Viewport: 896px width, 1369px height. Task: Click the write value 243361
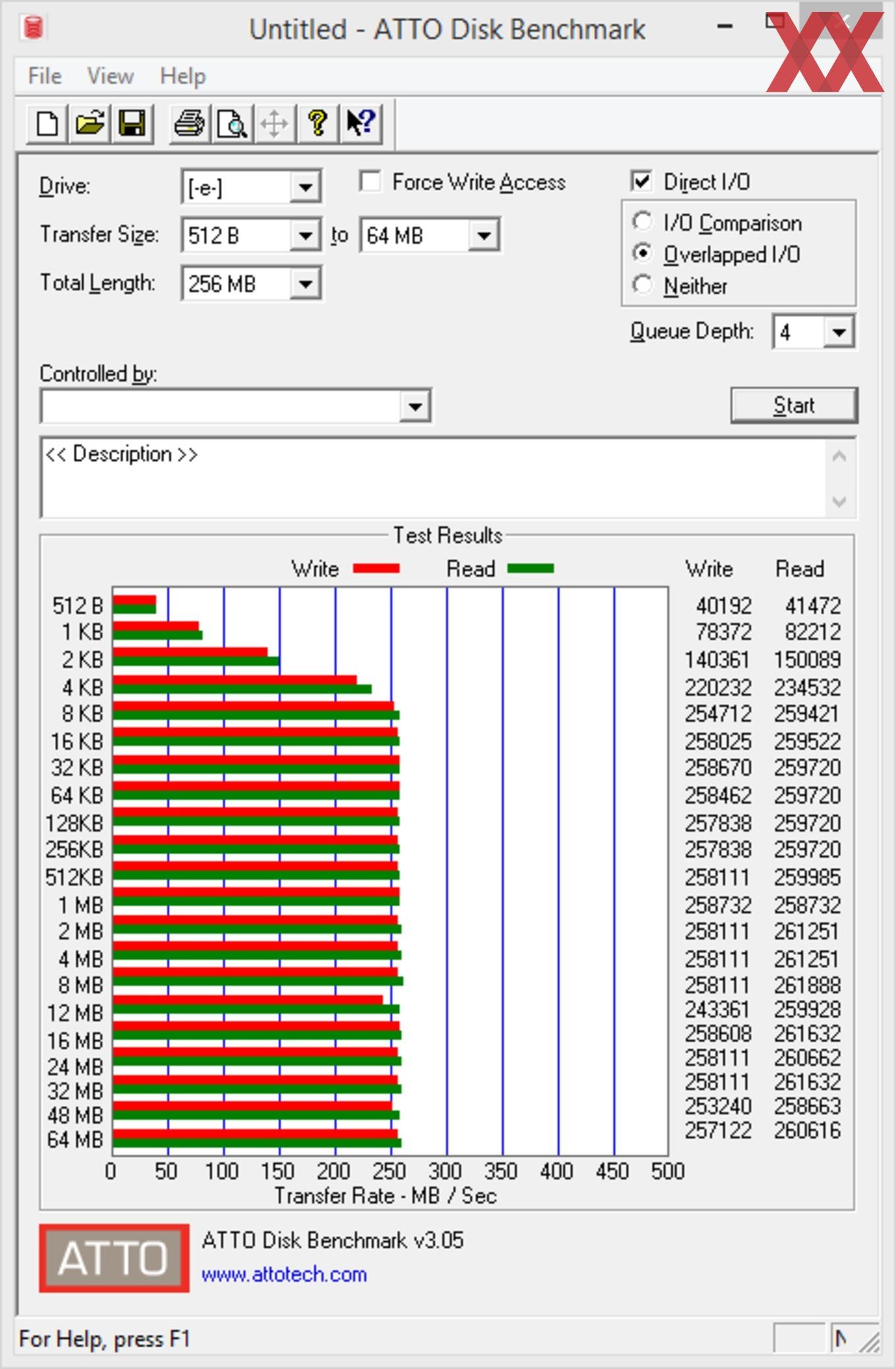[x=717, y=1009]
